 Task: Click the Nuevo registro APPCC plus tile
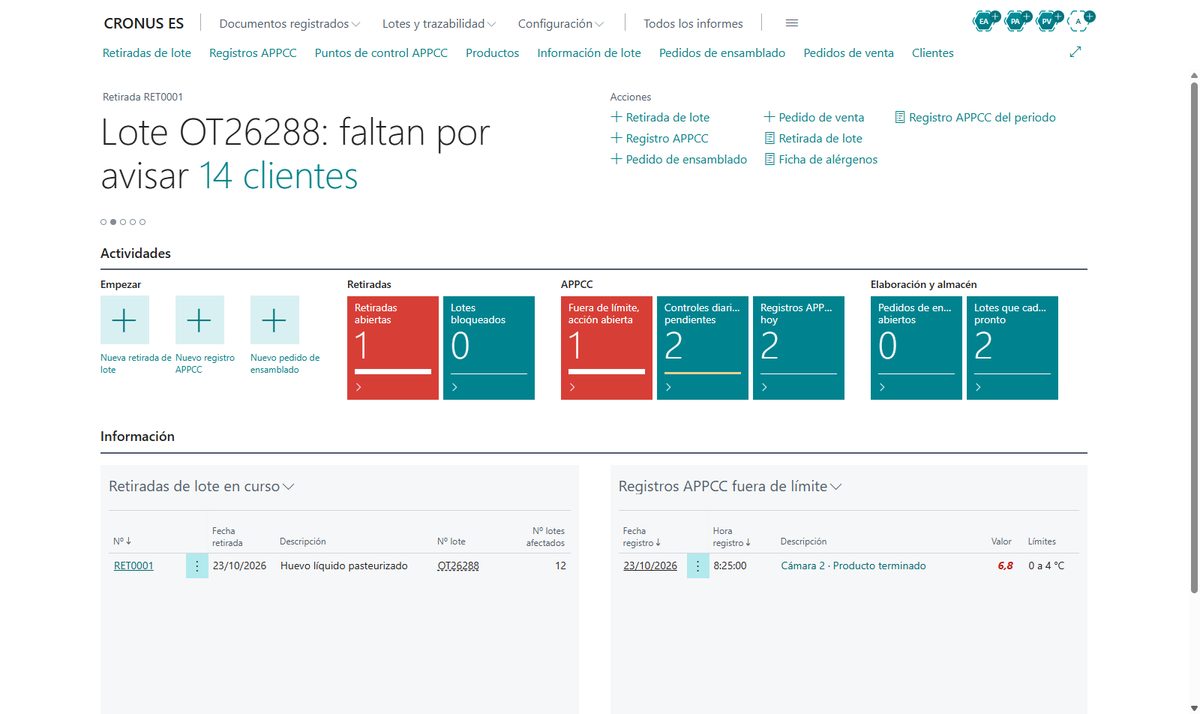point(199,320)
